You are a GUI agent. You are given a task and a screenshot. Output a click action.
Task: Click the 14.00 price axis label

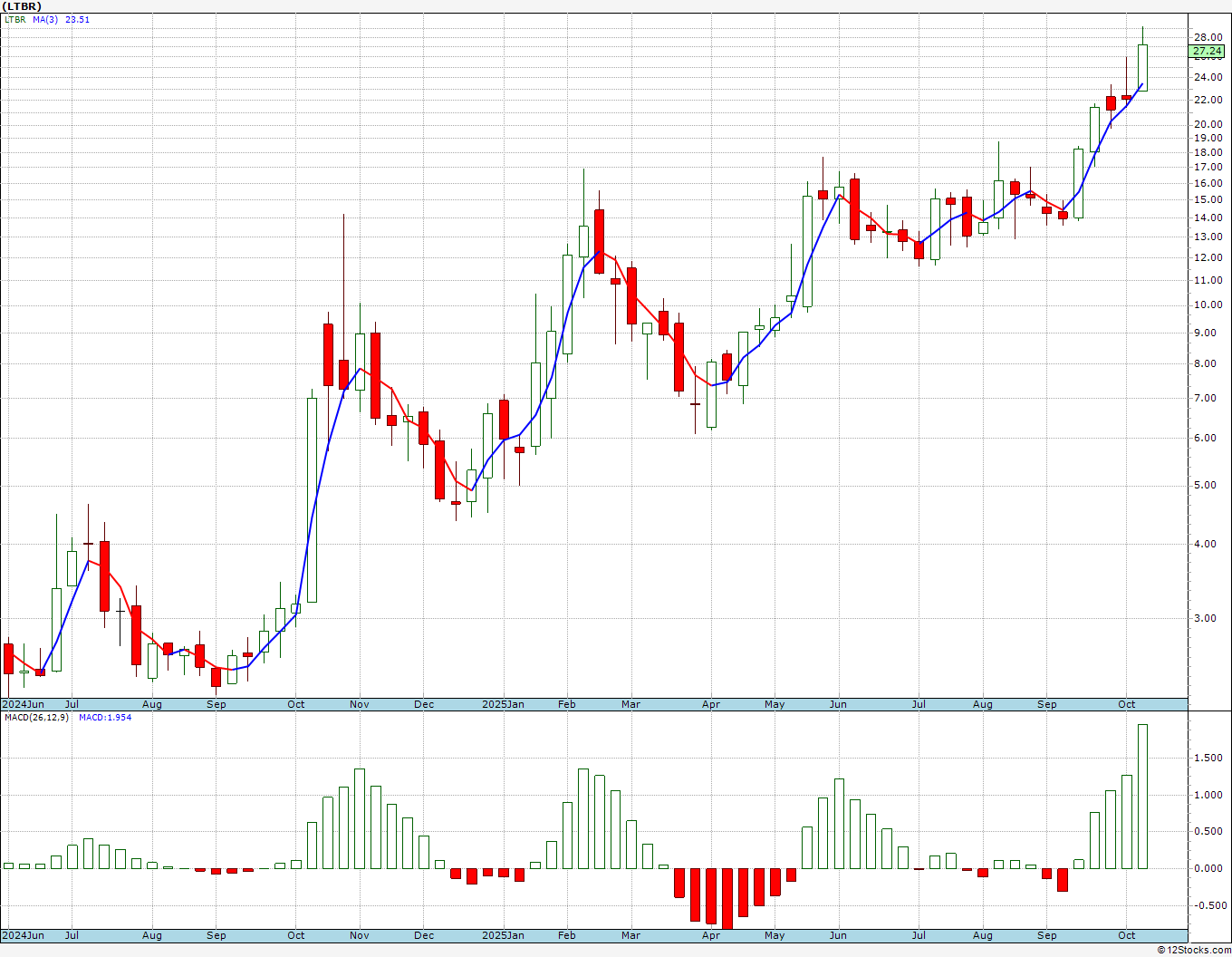[1208, 217]
